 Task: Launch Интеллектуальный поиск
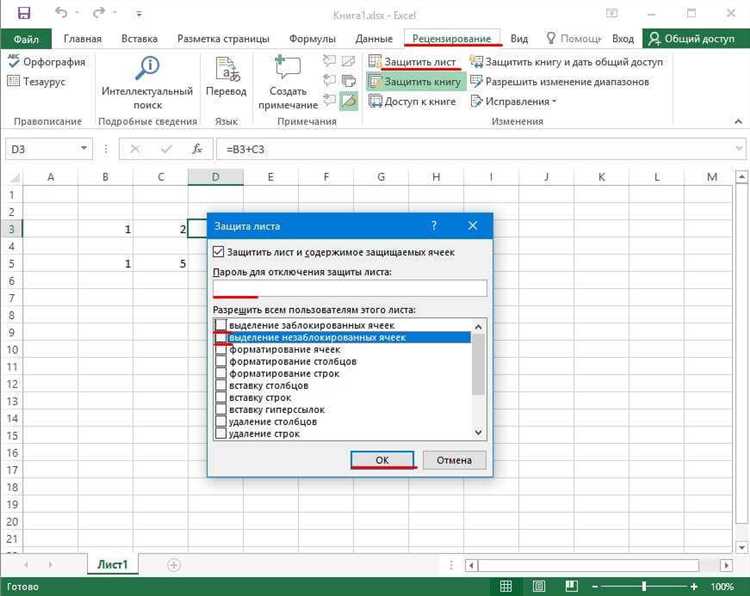point(147,82)
